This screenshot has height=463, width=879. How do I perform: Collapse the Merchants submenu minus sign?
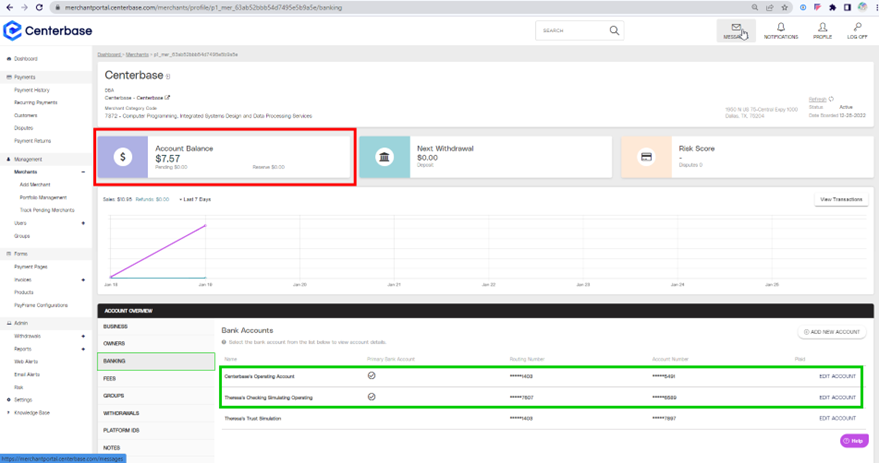[83, 172]
